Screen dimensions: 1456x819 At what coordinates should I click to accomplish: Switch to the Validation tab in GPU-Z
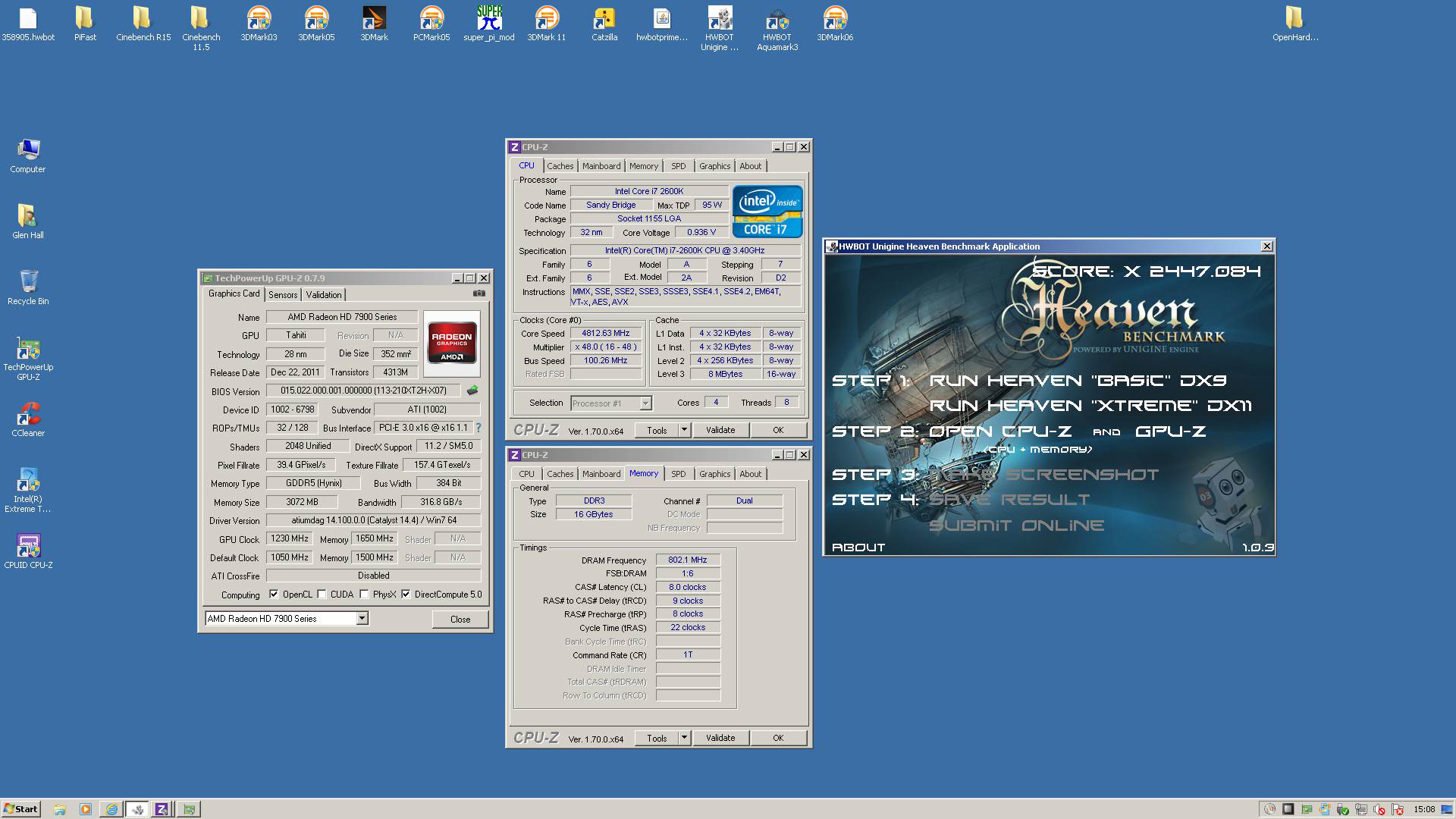pyautogui.click(x=324, y=295)
